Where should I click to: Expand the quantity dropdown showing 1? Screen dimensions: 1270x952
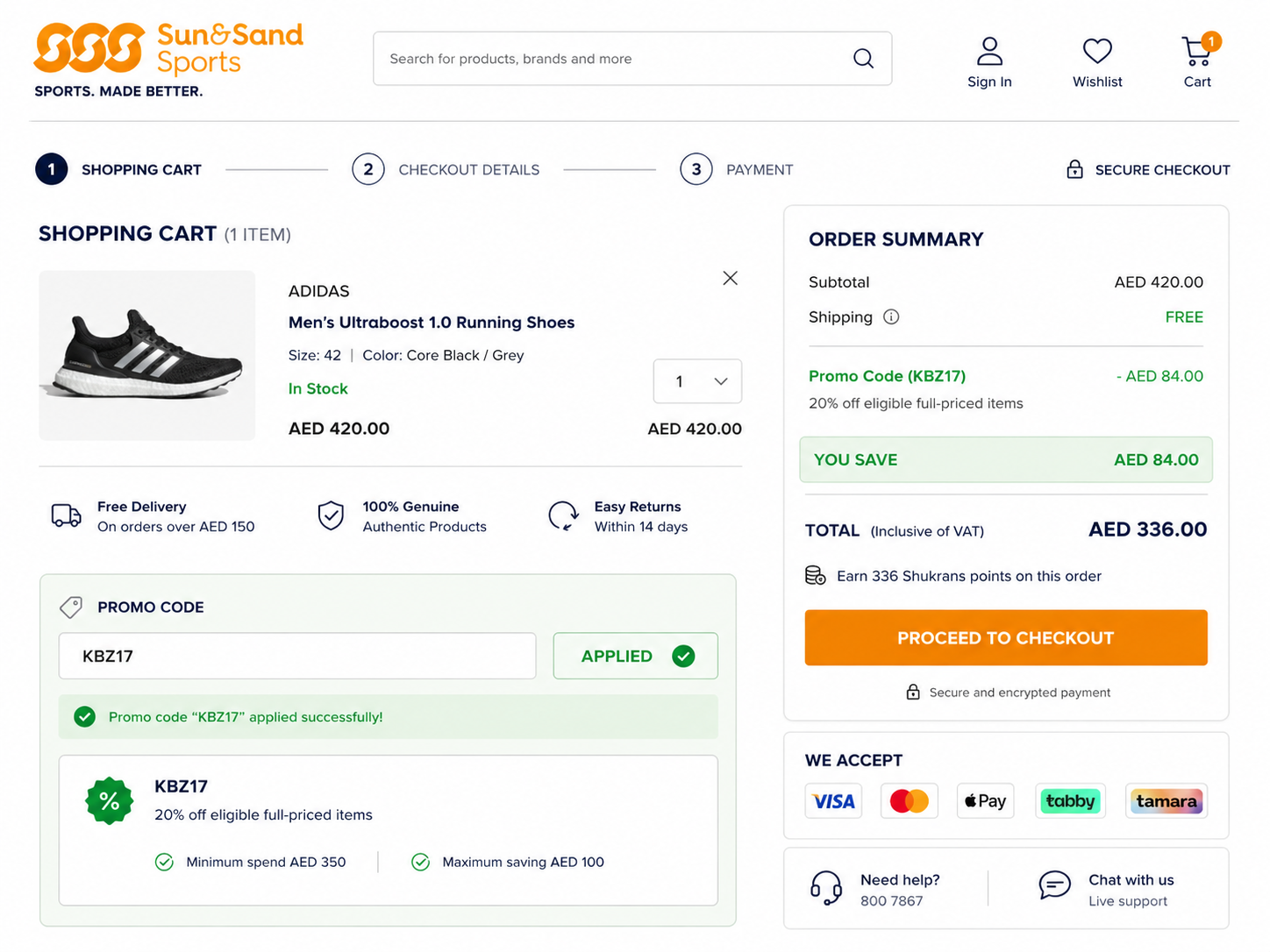click(x=697, y=381)
